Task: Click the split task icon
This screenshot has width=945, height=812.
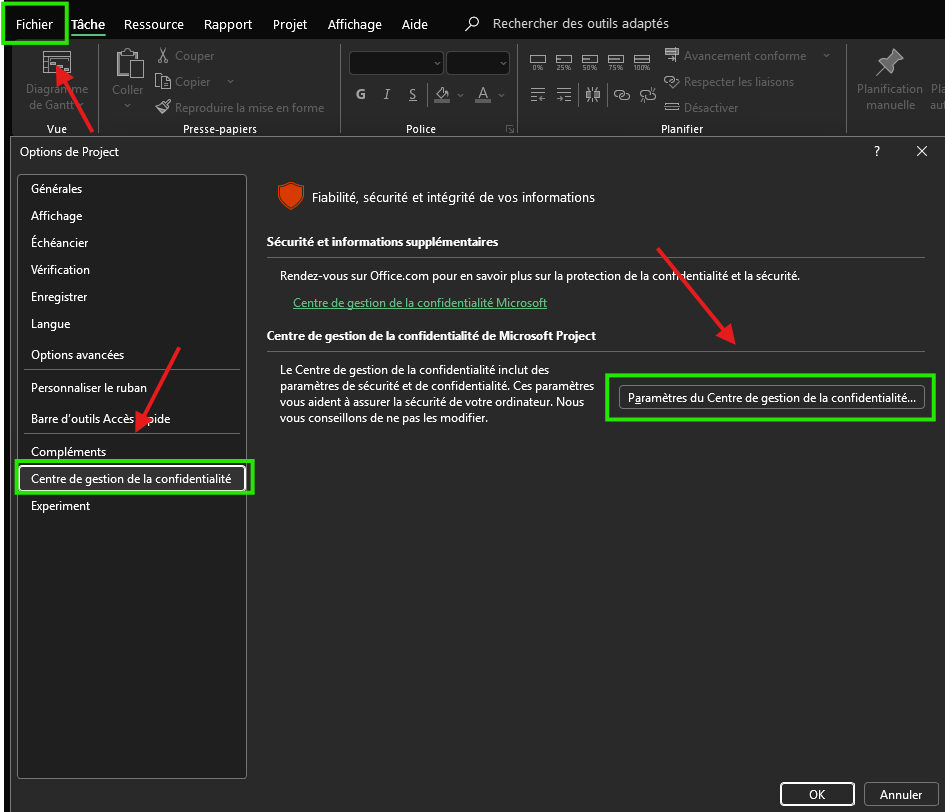Action: (x=592, y=95)
